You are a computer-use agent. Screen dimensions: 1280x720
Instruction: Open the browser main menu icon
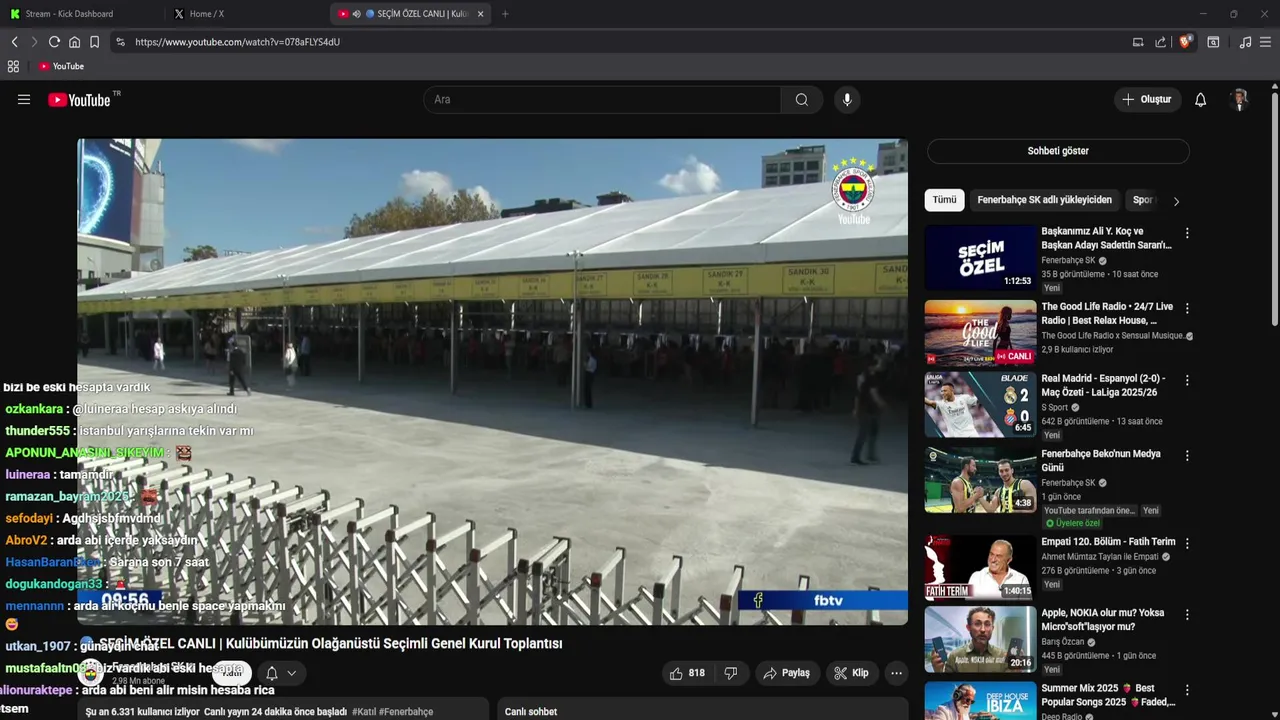[x=1265, y=42]
